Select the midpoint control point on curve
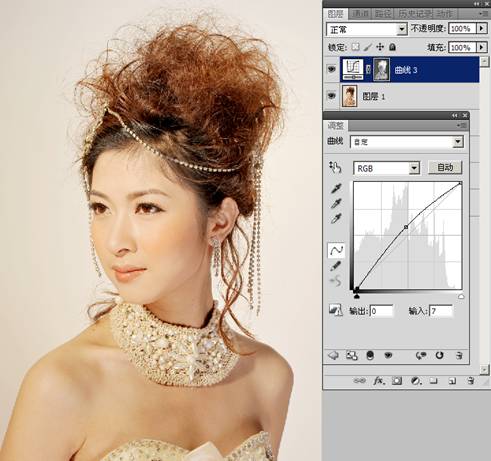491x461 pixels. point(406,227)
